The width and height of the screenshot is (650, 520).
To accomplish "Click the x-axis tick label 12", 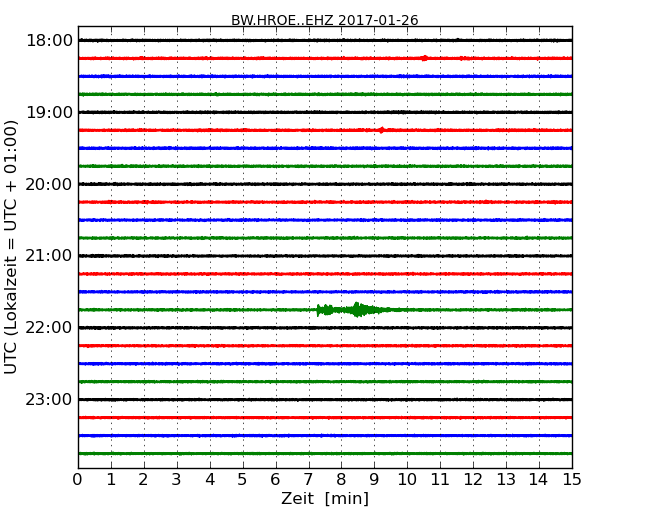I will coord(473,479).
